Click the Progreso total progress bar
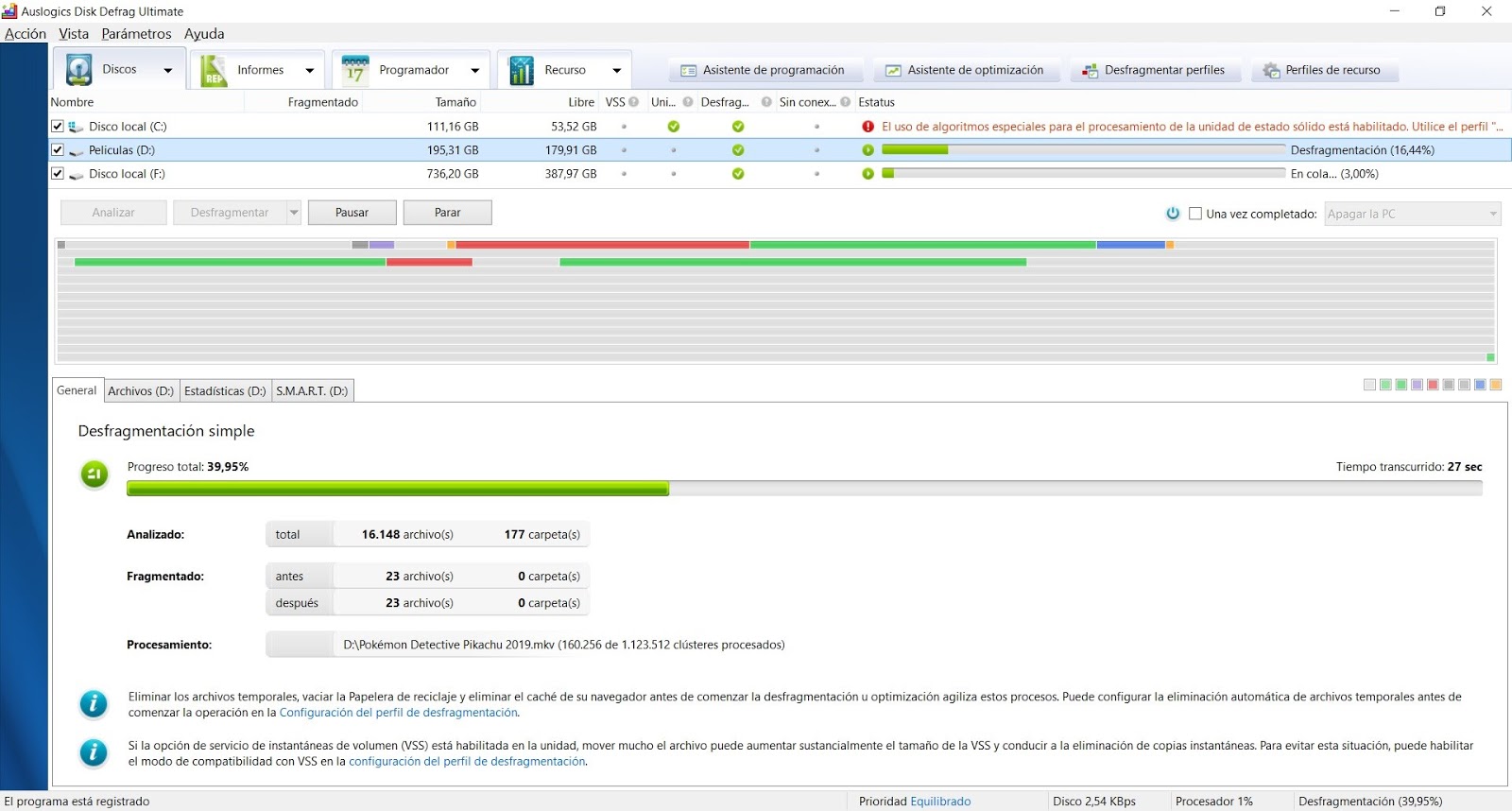Screen dimensions: 1512x811 (804, 489)
